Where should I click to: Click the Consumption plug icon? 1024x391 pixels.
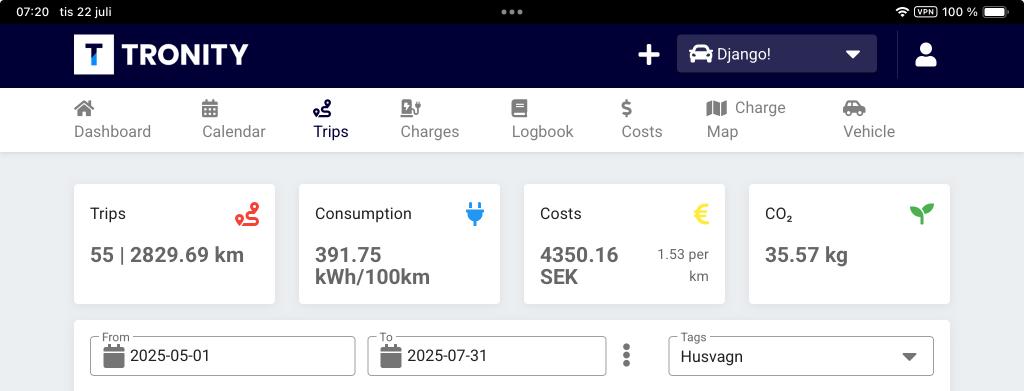click(475, 214)
